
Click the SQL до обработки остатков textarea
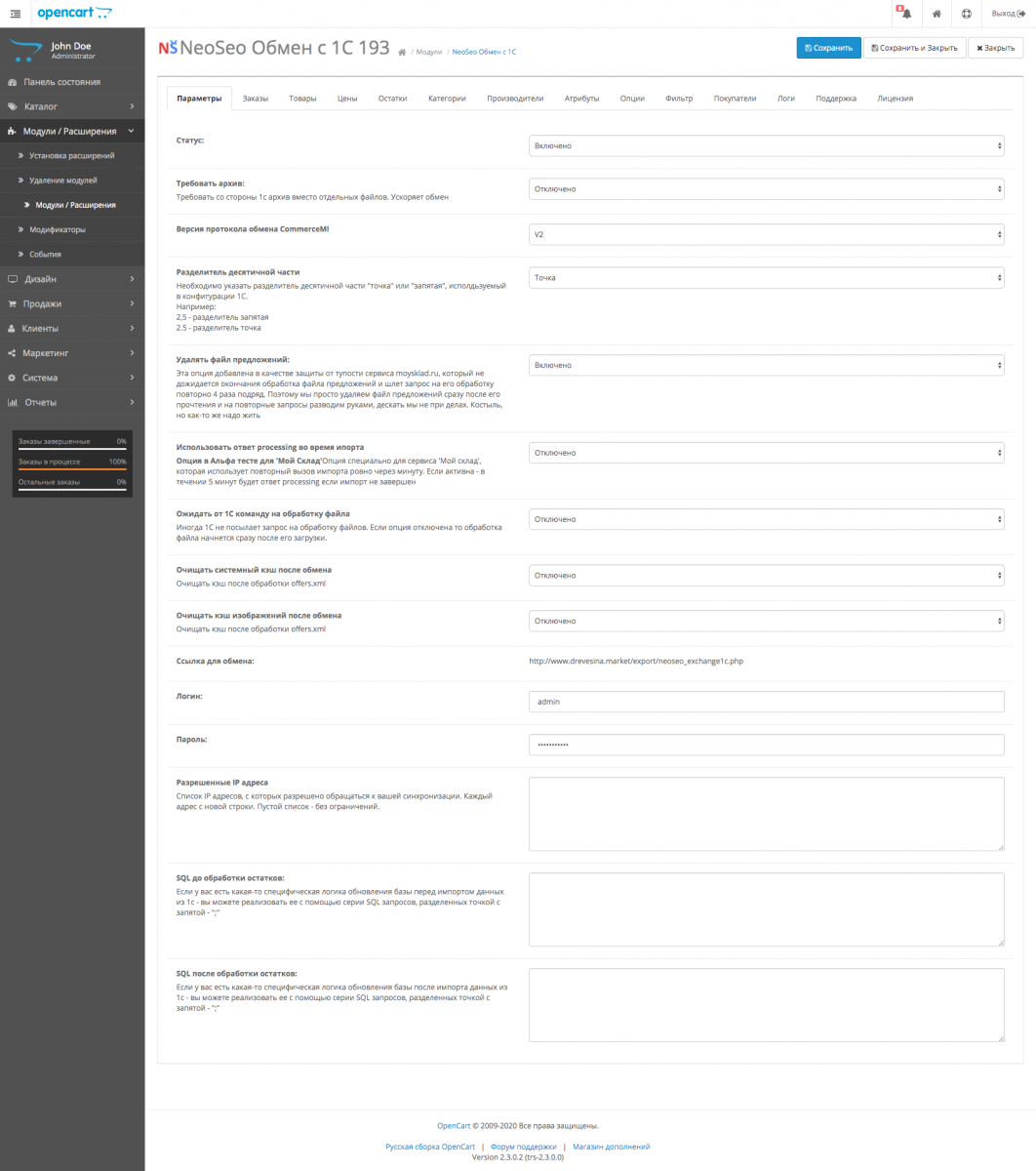pos(766,909)
